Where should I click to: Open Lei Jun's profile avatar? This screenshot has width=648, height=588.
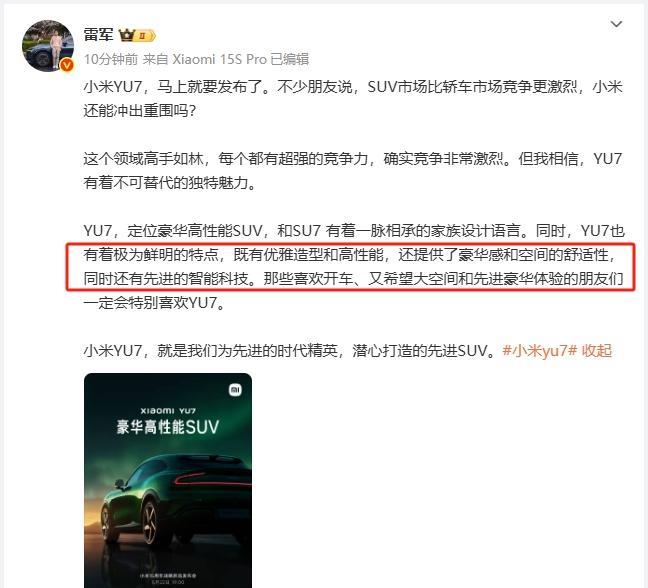pyautogui.click(x=48, y=46)
